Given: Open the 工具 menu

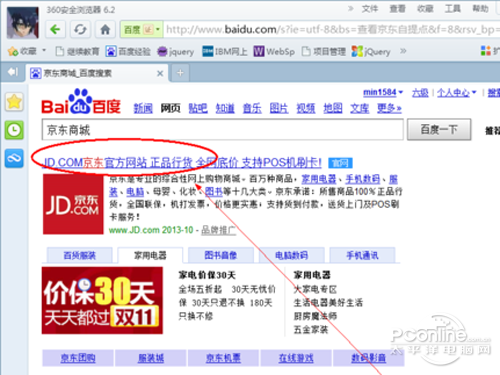Looking at the screenshot, I should [x=452, y=9].
